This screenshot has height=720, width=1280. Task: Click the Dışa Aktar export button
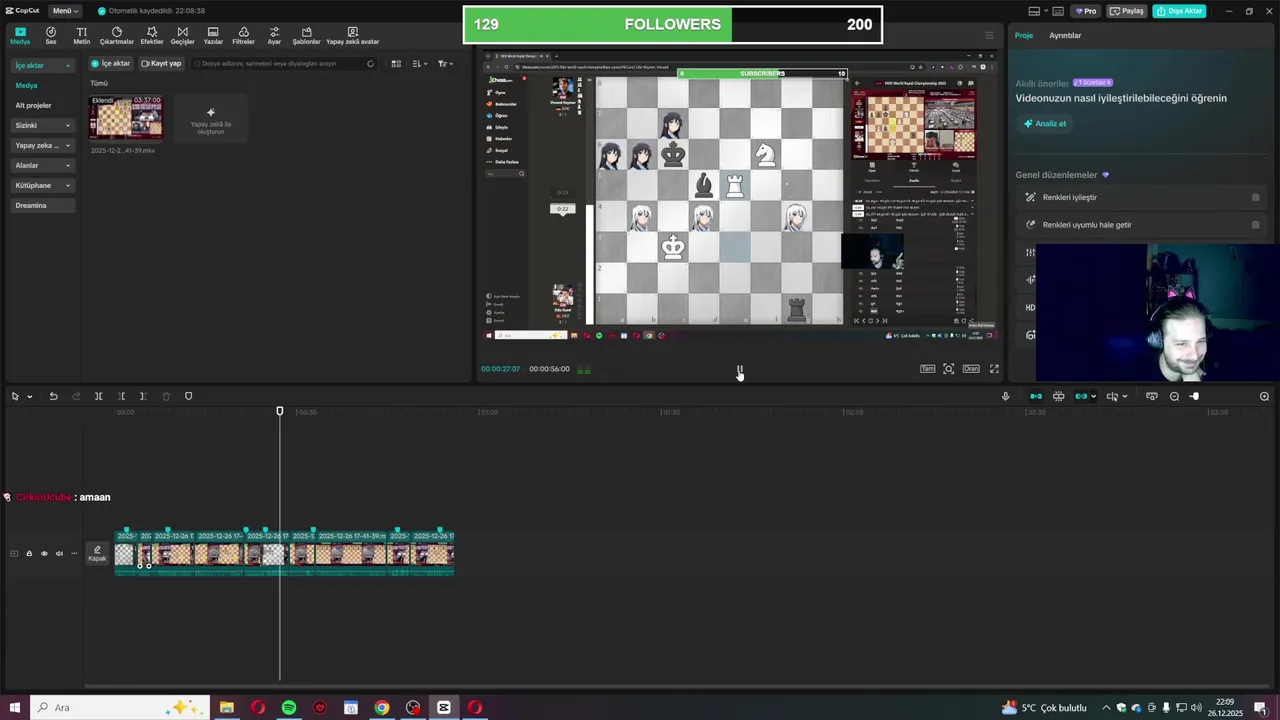click(x=1180, y=11)
